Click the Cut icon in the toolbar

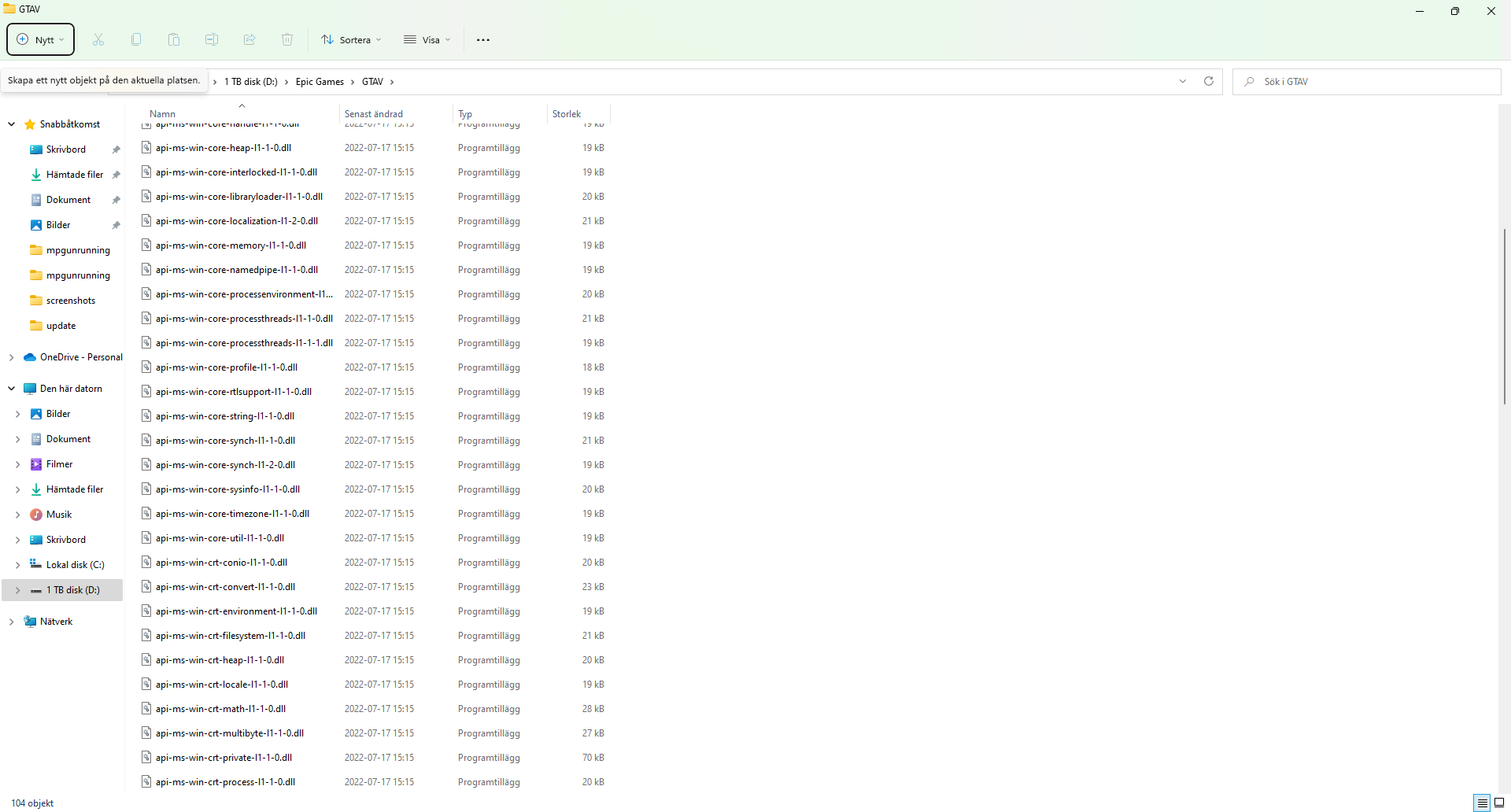pos(98,39)
